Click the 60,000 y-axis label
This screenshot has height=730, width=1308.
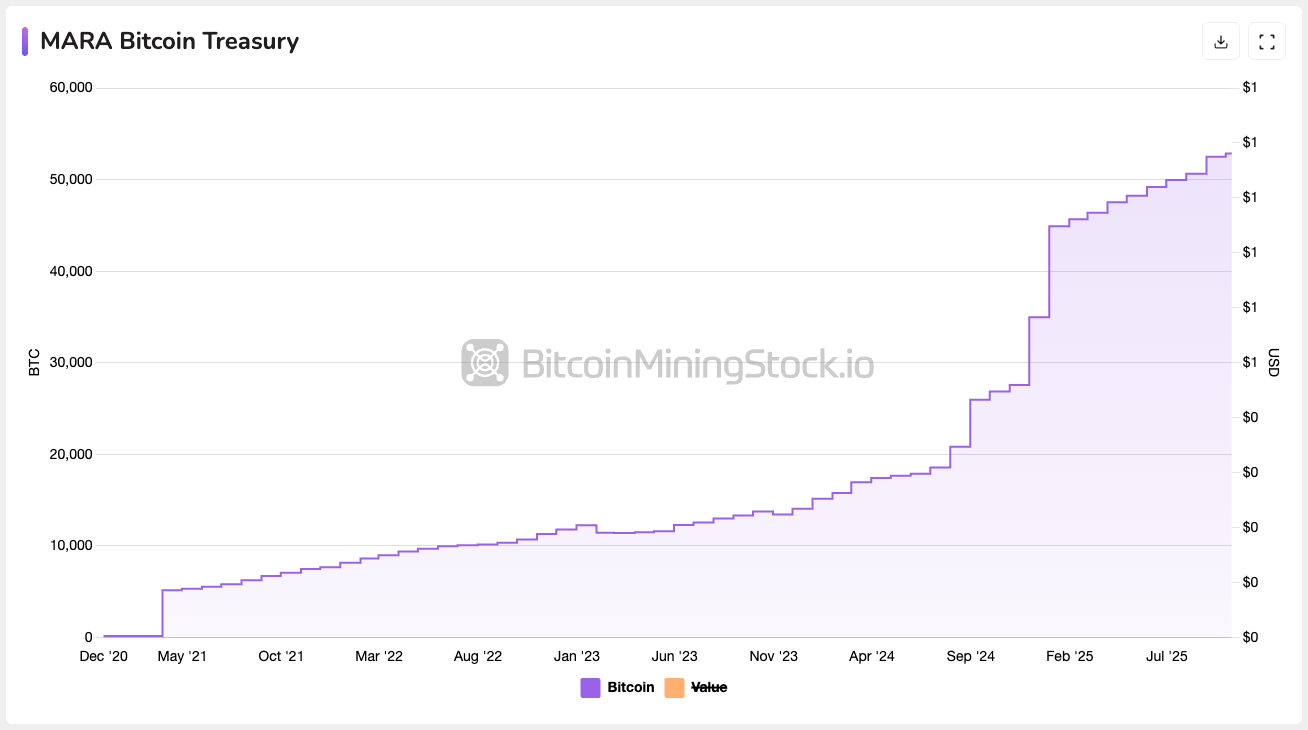click(70, 88)
